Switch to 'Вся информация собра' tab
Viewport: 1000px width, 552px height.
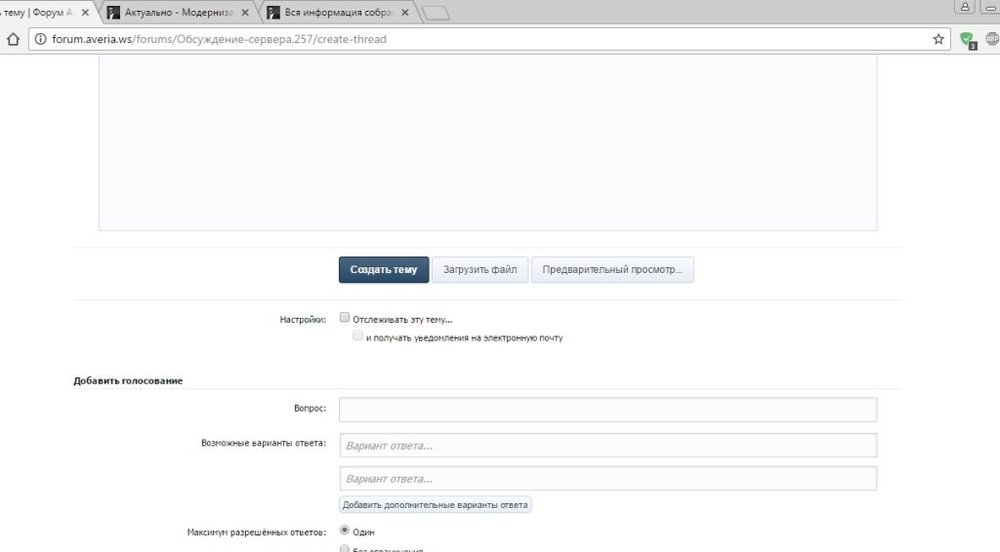pyautogui.click(x=335, y=13)
